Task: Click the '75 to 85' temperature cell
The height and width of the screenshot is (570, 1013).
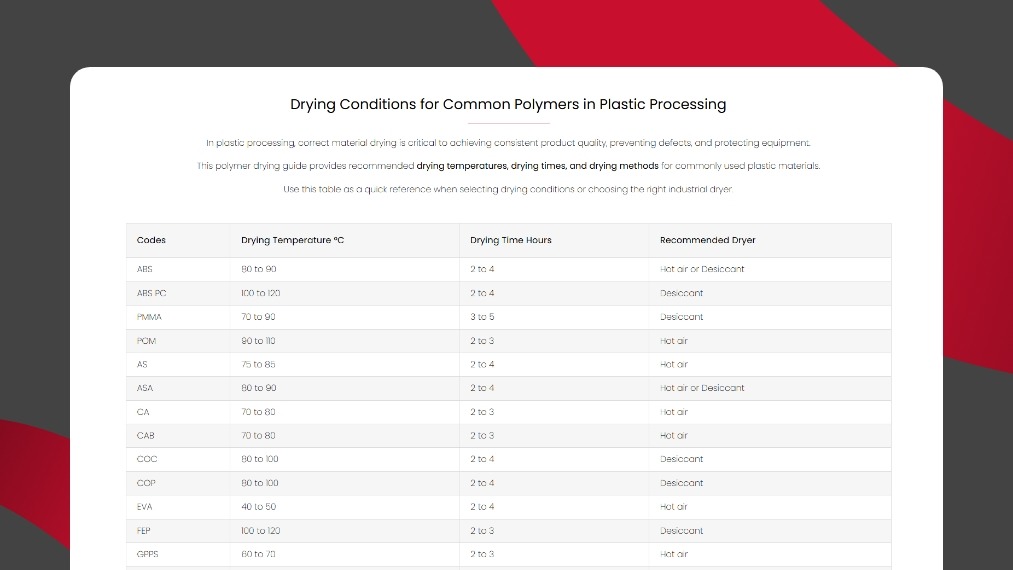Action: click(258, 365)
